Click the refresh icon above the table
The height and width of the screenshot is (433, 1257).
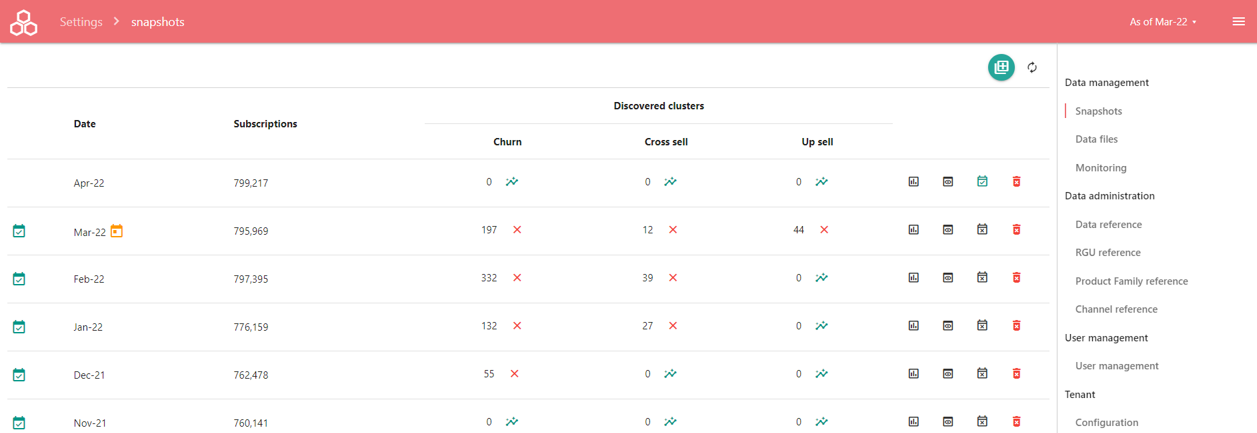pyautogui.click(x=1033, y=68)
